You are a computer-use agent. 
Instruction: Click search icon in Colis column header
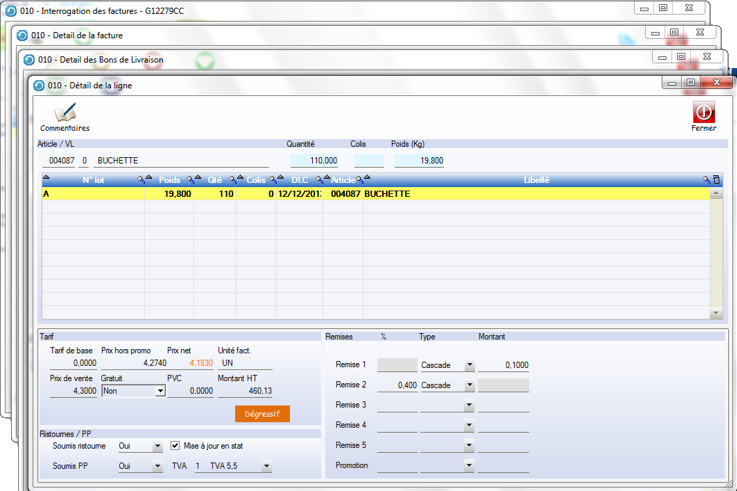tap(271, 180)
